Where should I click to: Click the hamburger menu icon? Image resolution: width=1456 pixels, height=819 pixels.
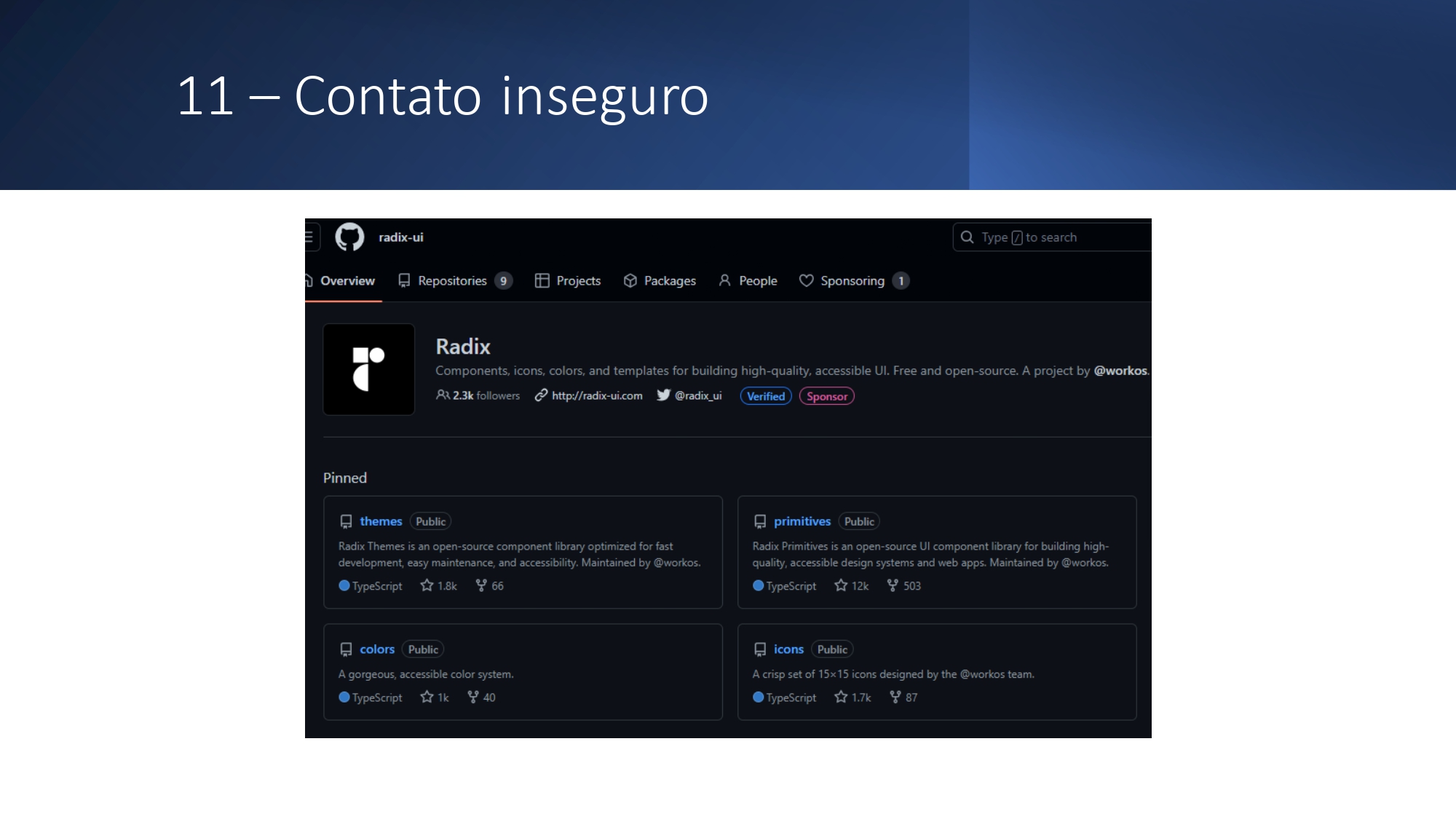pyautogui.click(x=310, y=237)
